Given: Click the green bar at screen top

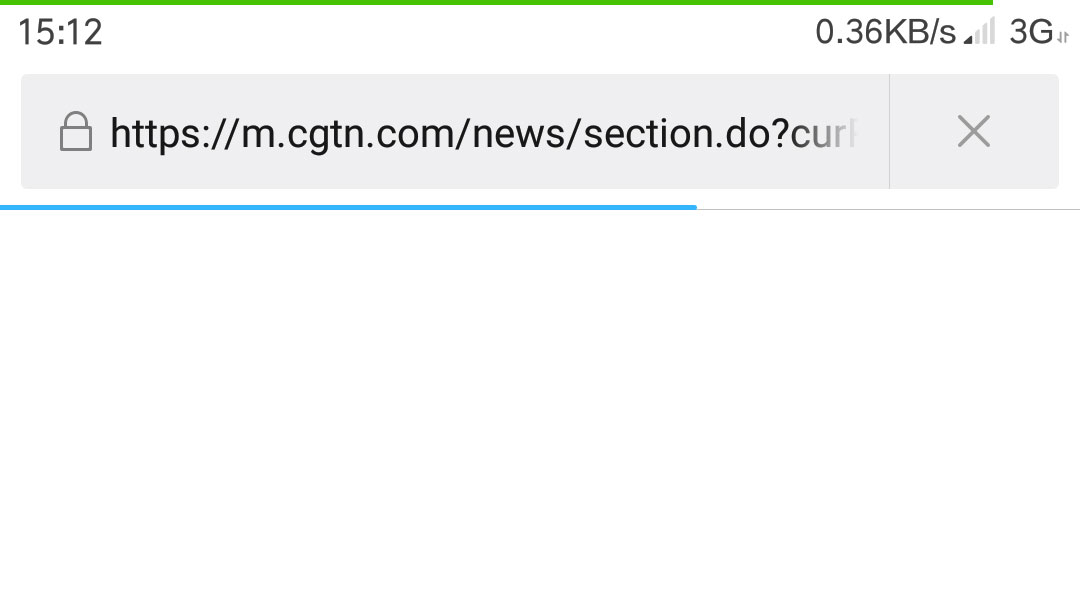Looking at the screenshot, I should tap(496, 2).
